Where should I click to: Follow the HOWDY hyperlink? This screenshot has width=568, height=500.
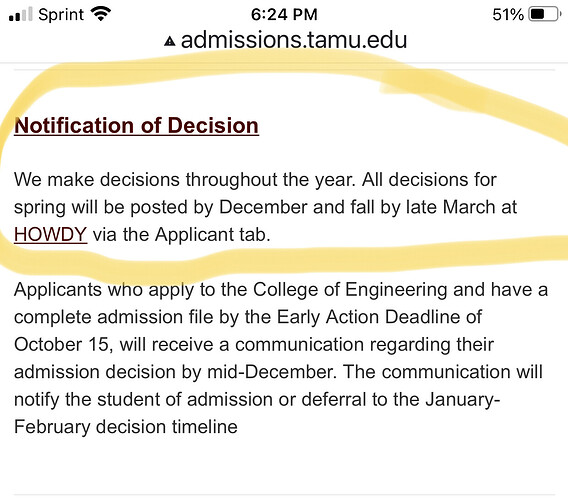pyautogui.click(x=50, y=234)
